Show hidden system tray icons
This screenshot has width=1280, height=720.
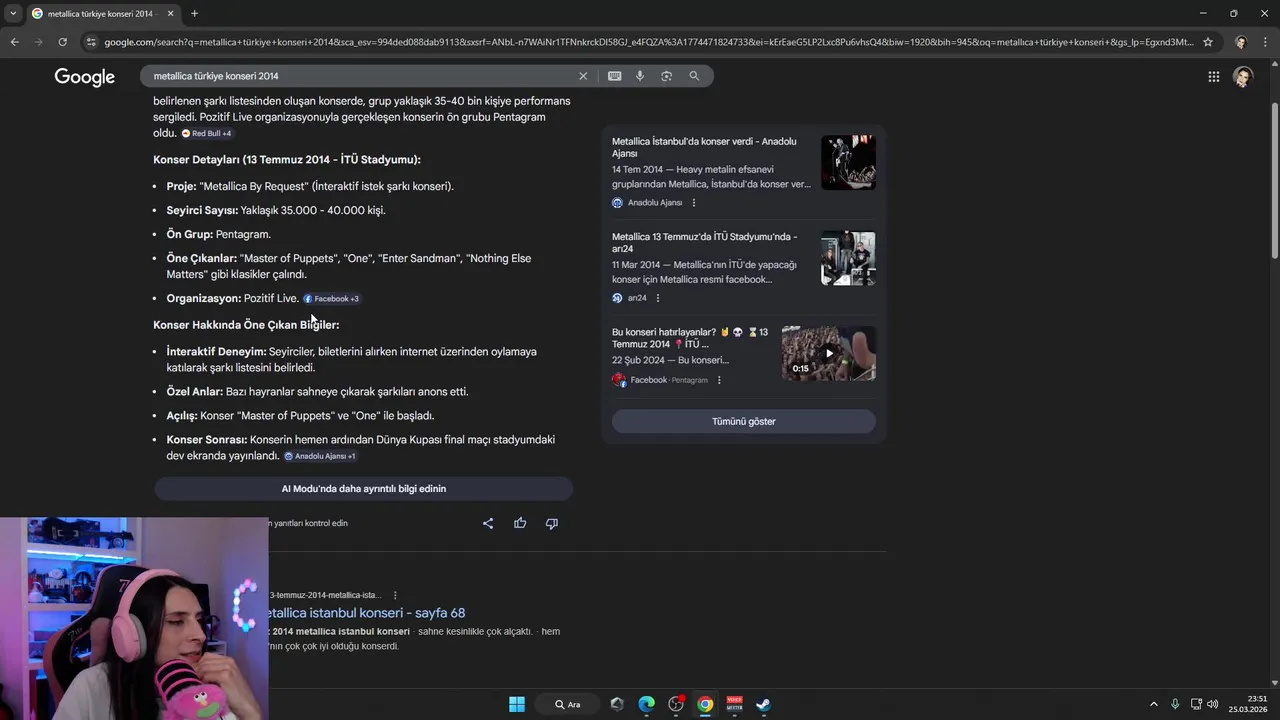[x=1153, y=704]
